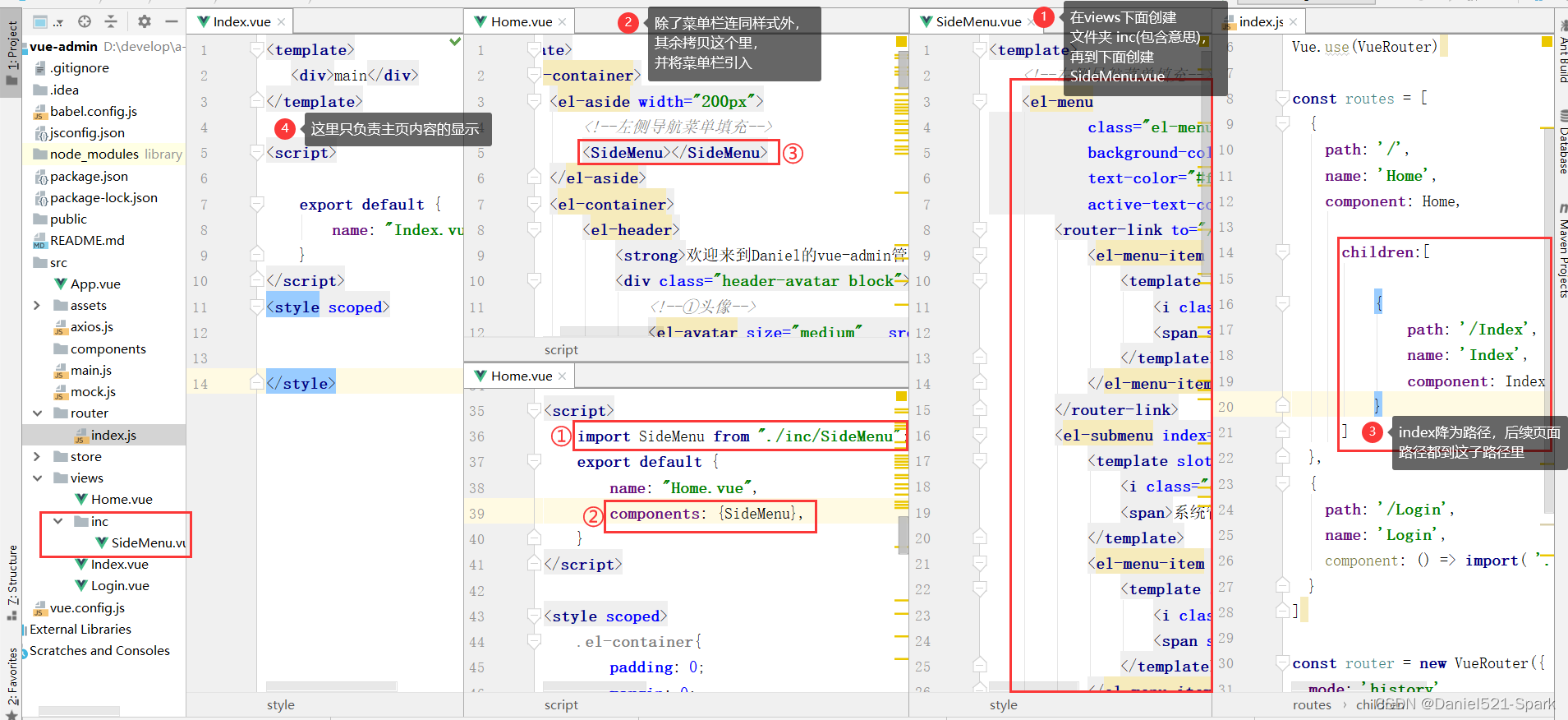Toggle the 1: Project side tab
Viewport: 1568px width, 720px height.
click(x=11, y=53)
